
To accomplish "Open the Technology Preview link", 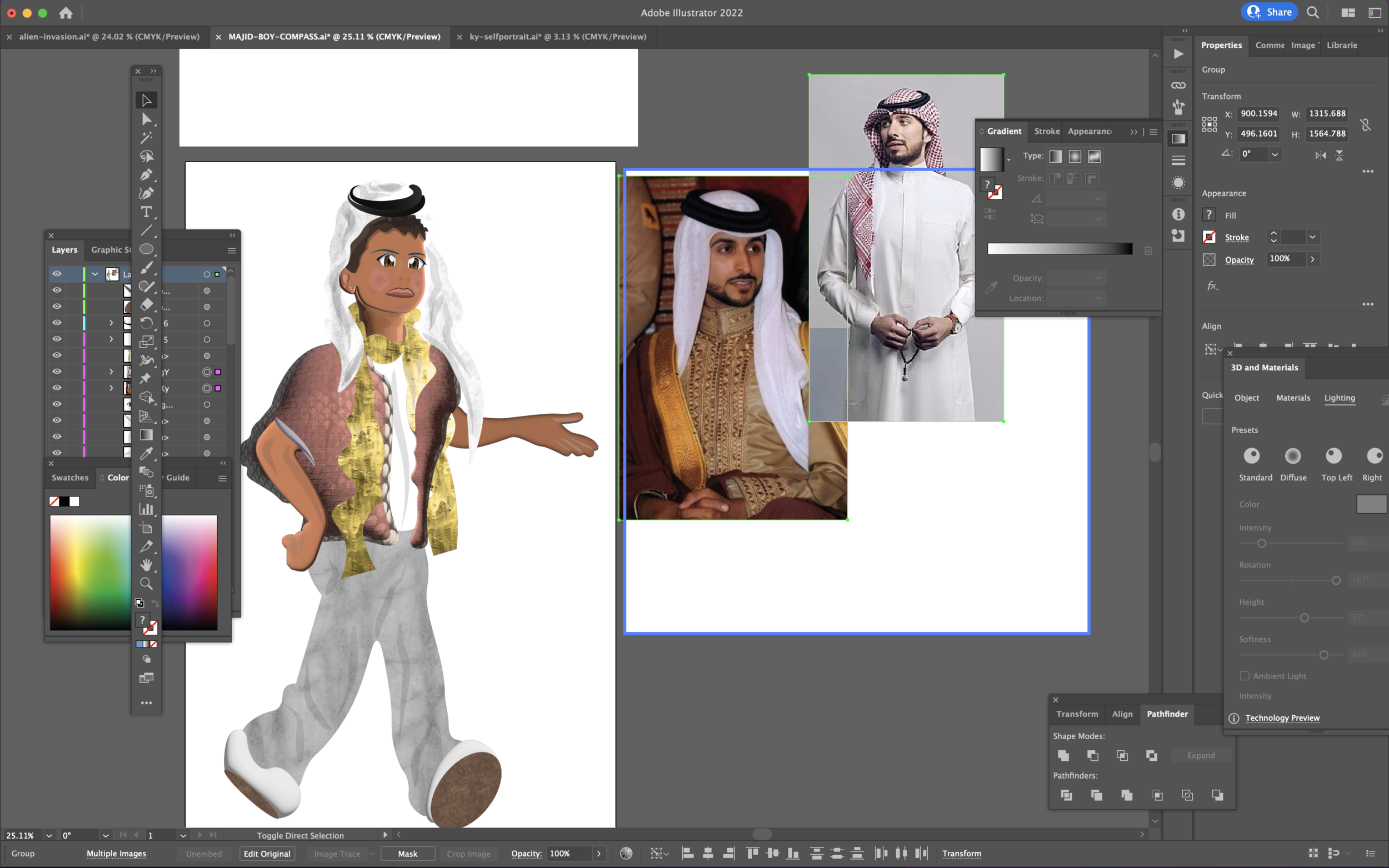I will [x=1282, y=718].
